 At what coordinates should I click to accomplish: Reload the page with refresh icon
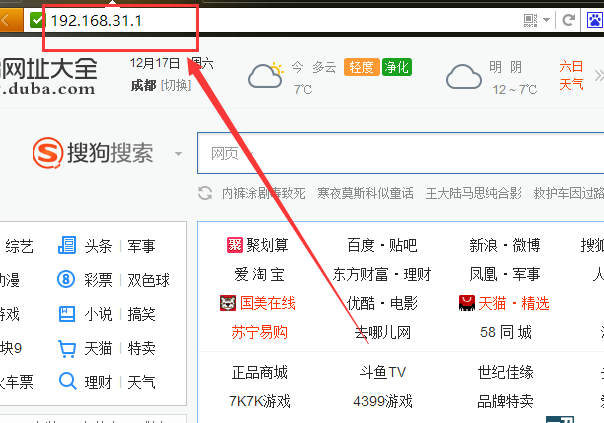pyautogui.click(x=569, y=20)
